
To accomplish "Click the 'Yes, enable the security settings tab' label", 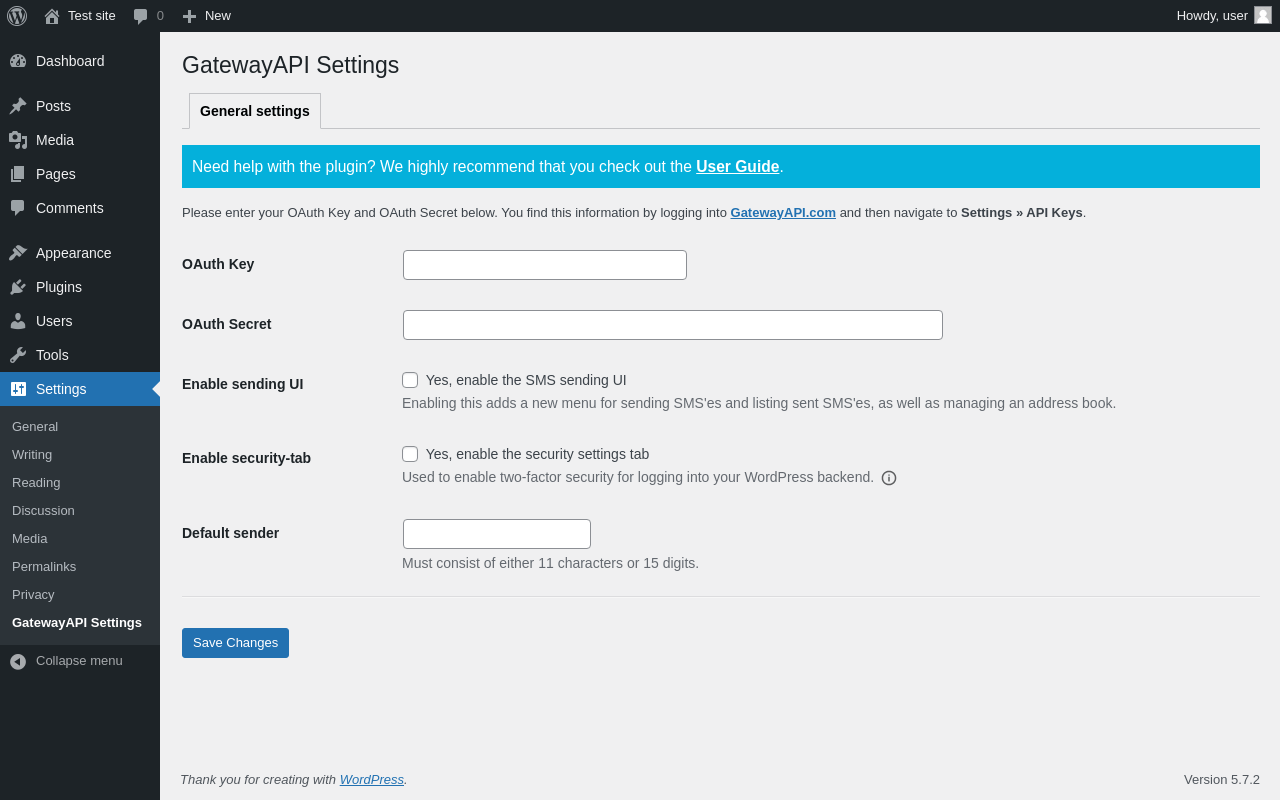I will point(537,454).
